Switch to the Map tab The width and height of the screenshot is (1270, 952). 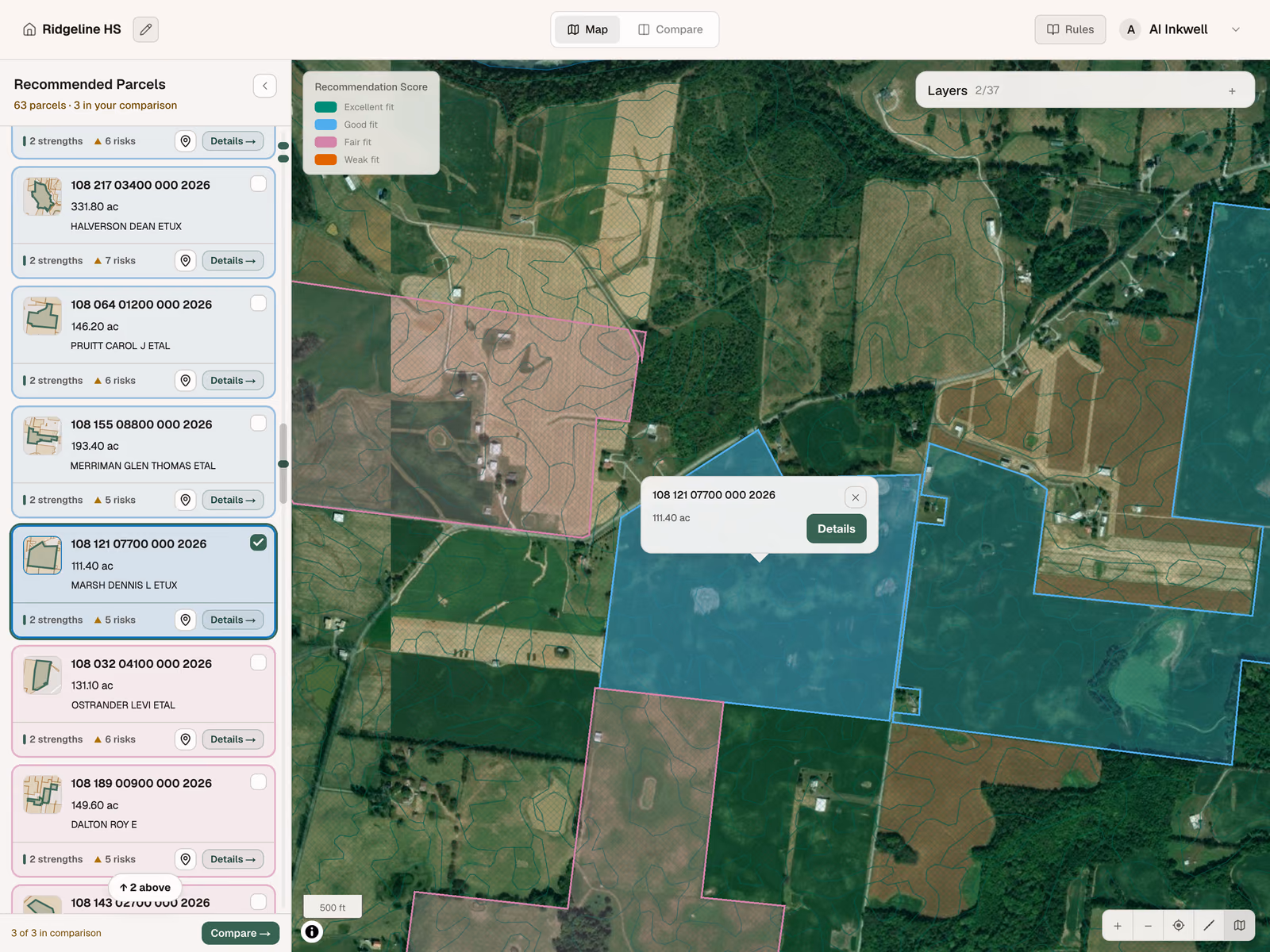(x=587, y=29)
